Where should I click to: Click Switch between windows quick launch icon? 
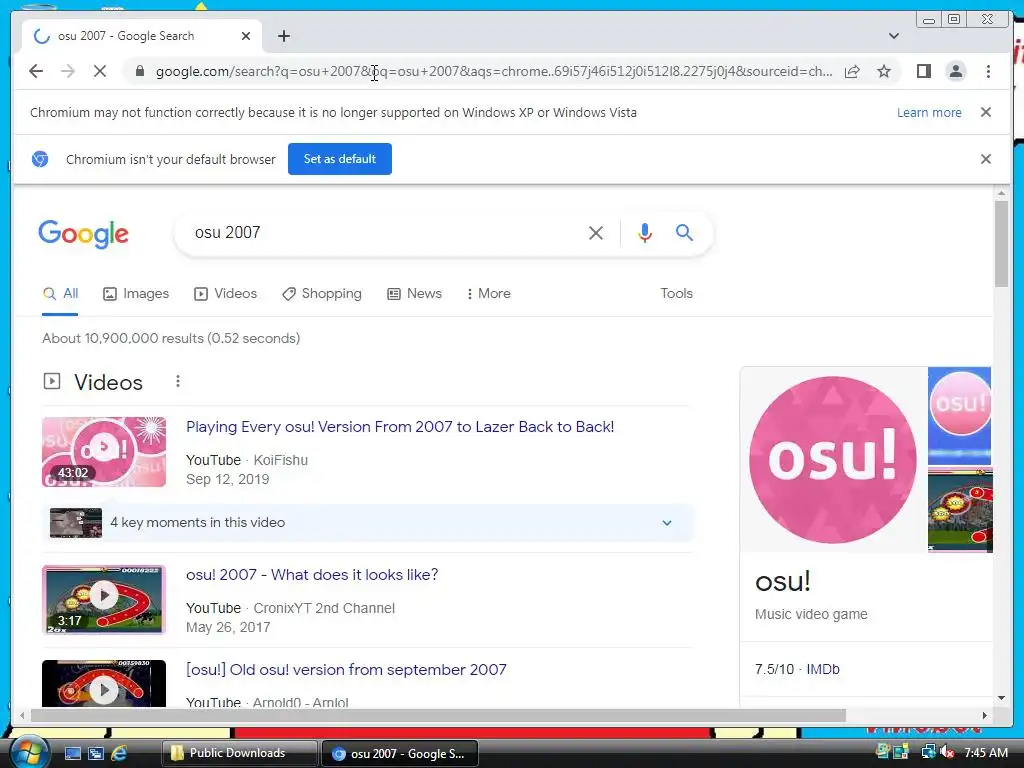pyautogui.click(x=96, y=753)
